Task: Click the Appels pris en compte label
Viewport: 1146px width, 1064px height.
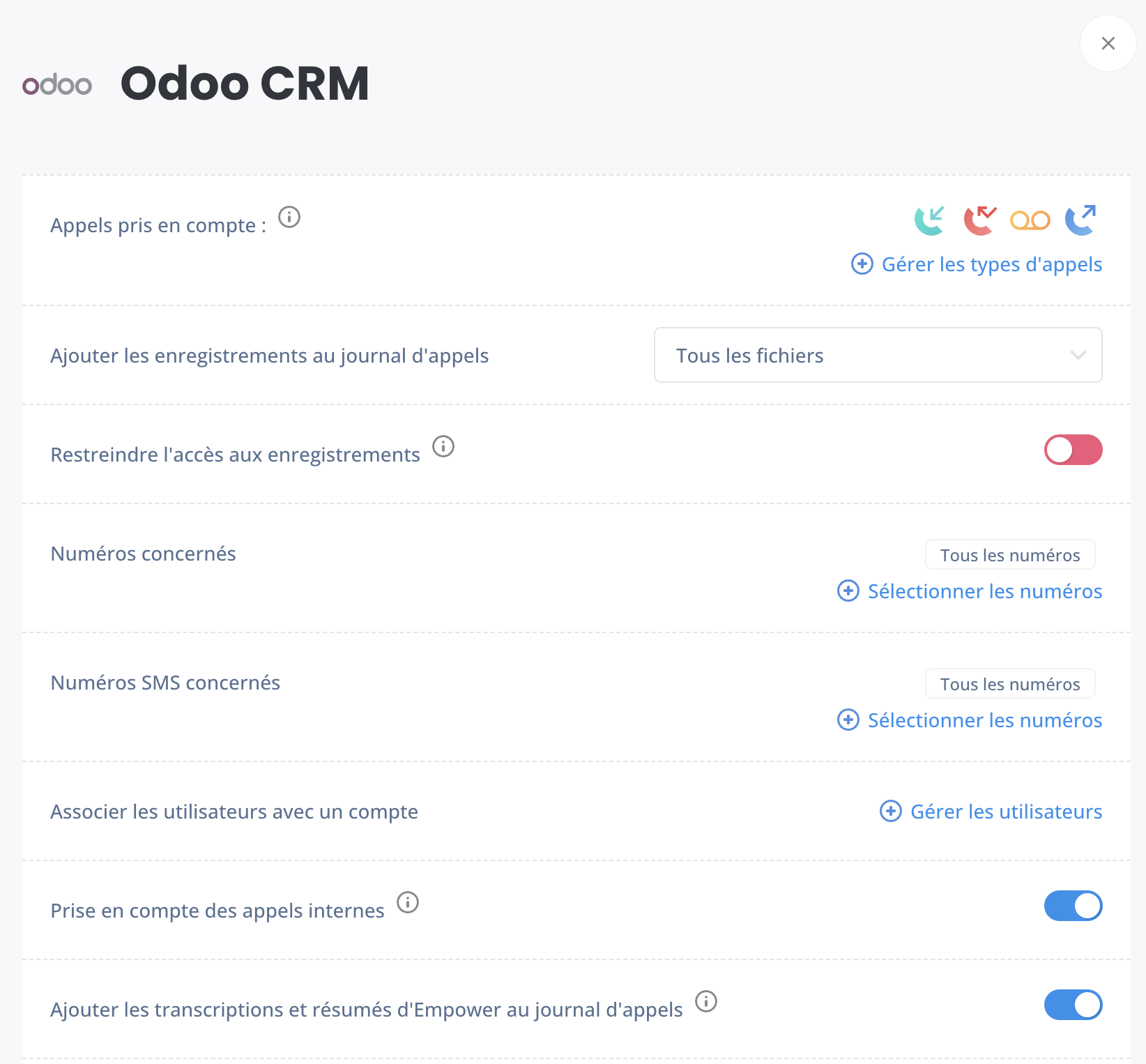Action: tap(158, 225)
